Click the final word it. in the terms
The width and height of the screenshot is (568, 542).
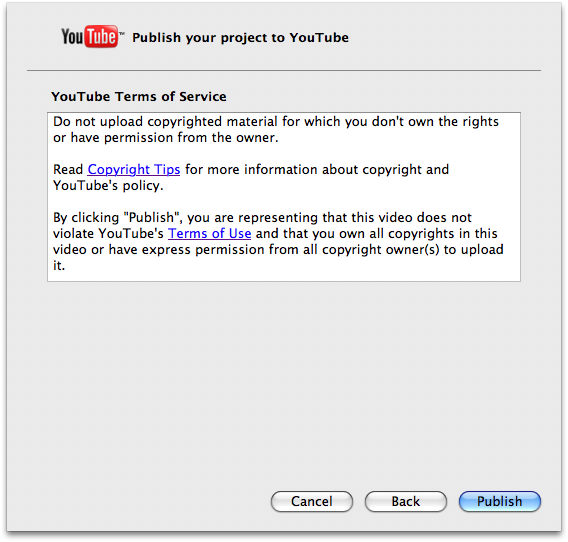(x=59, y=266)
